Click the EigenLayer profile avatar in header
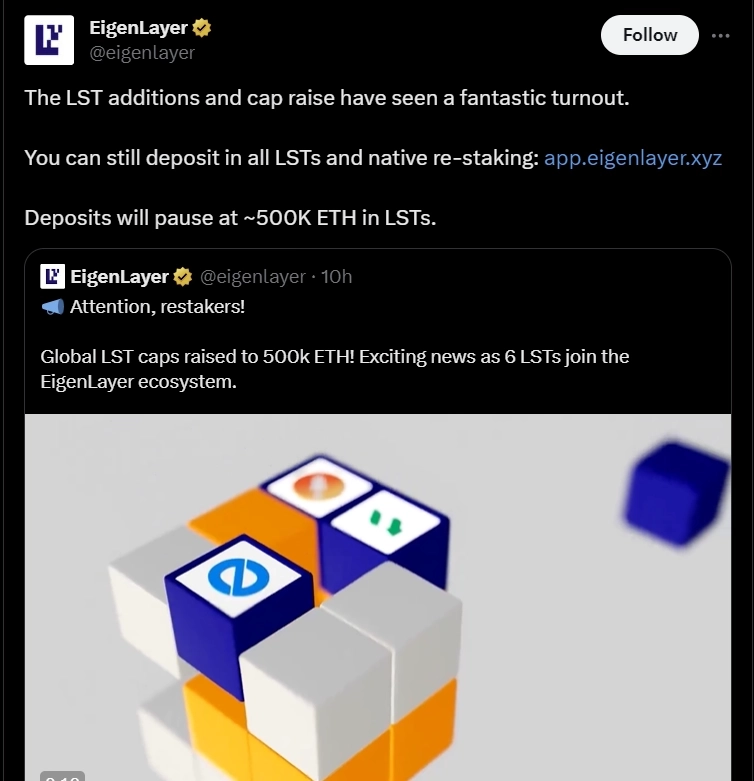 [x=48, y=40]
